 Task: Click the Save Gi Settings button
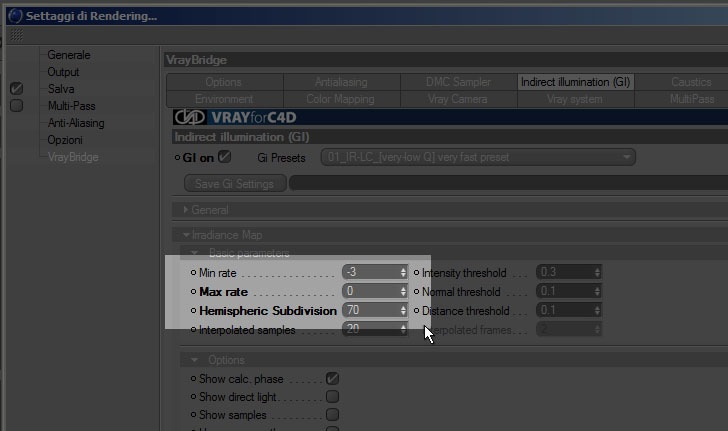click(x=235, y=184)
